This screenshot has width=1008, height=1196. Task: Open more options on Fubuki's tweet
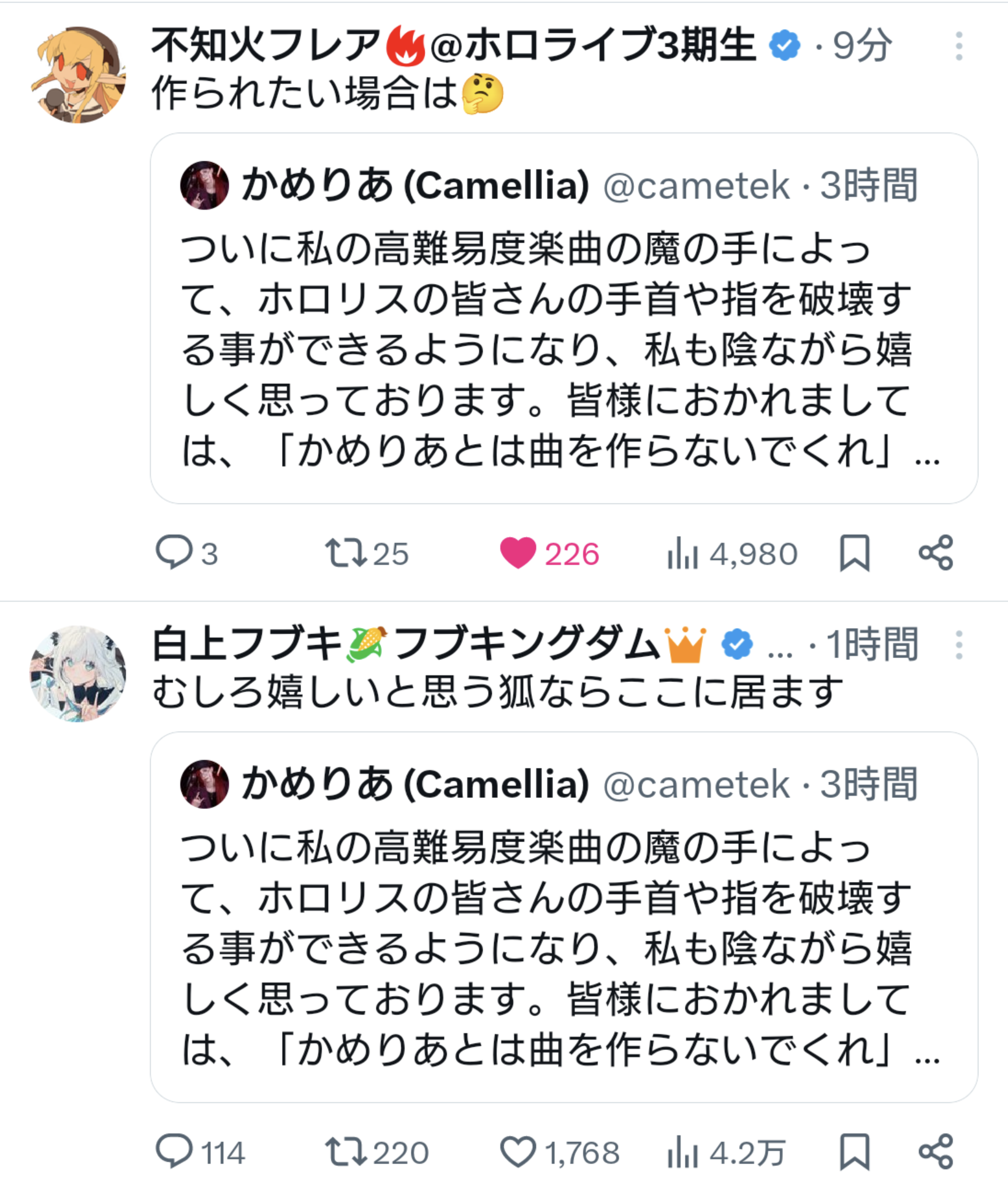coord(959,645)
